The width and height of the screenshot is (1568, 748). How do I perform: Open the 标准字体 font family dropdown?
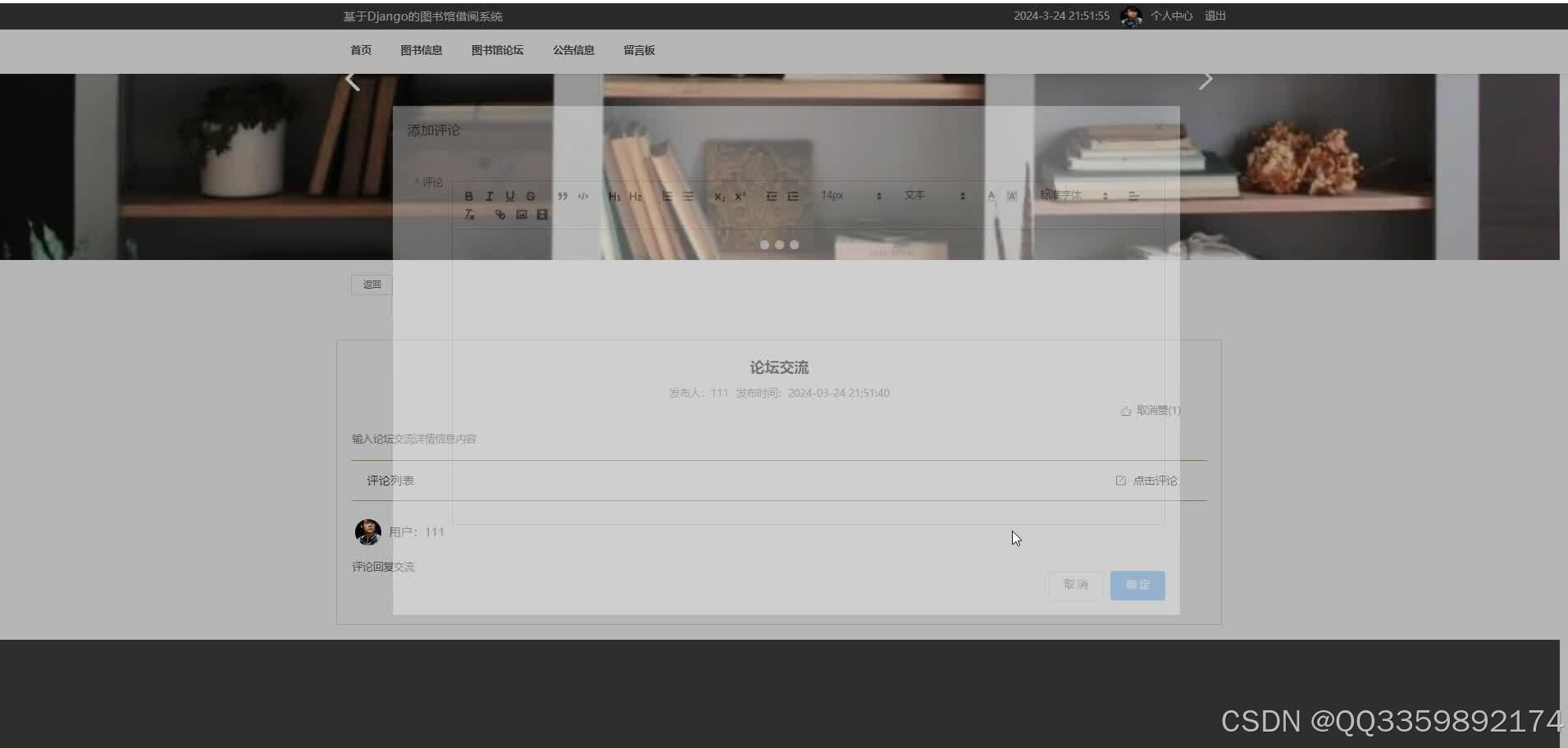(1074, 196)
